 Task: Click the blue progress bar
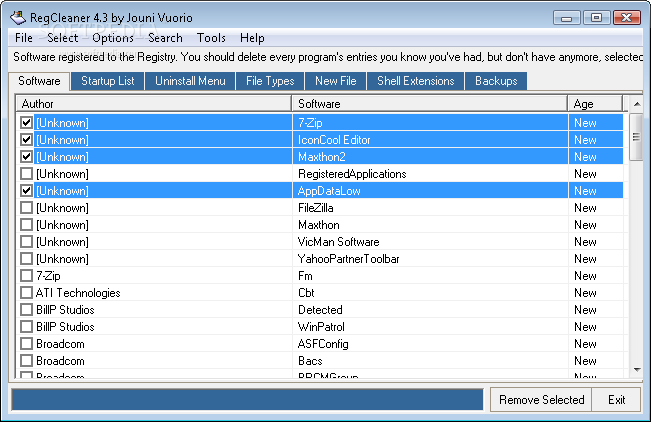click(x=247, y=400)
